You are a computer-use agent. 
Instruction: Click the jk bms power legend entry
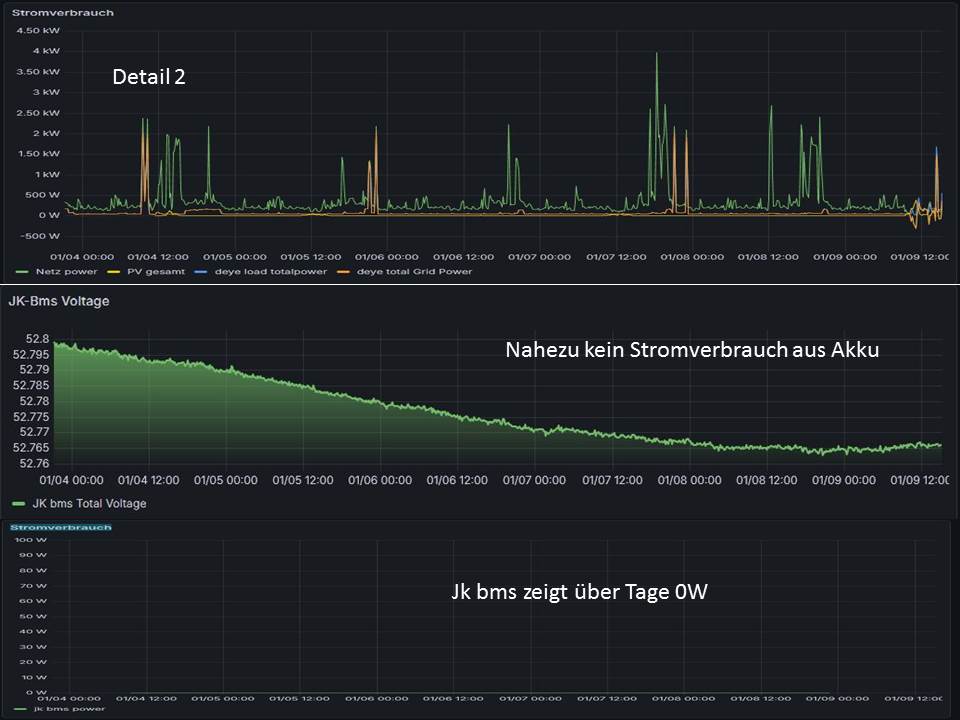tap(69, 709)
